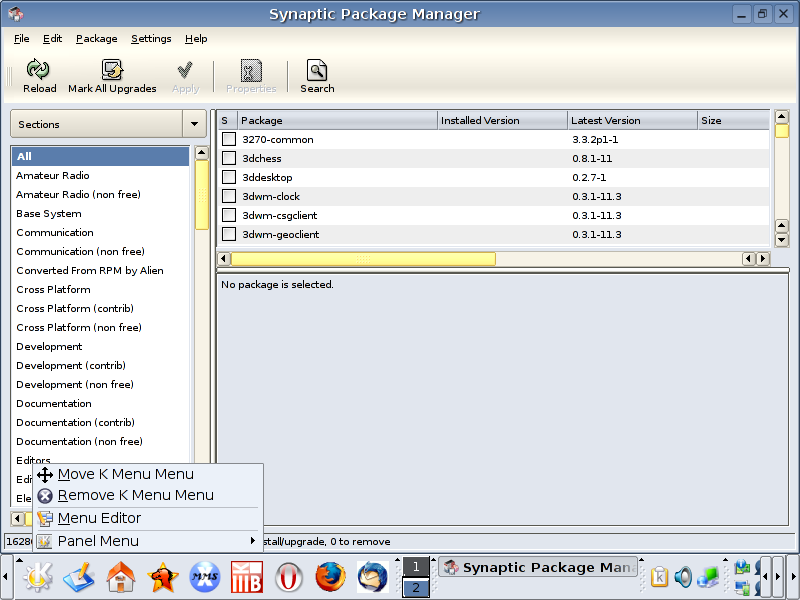Screen dimensions: 800x600
Task: Sort by the Latest Version column
Action: [631, 121]
